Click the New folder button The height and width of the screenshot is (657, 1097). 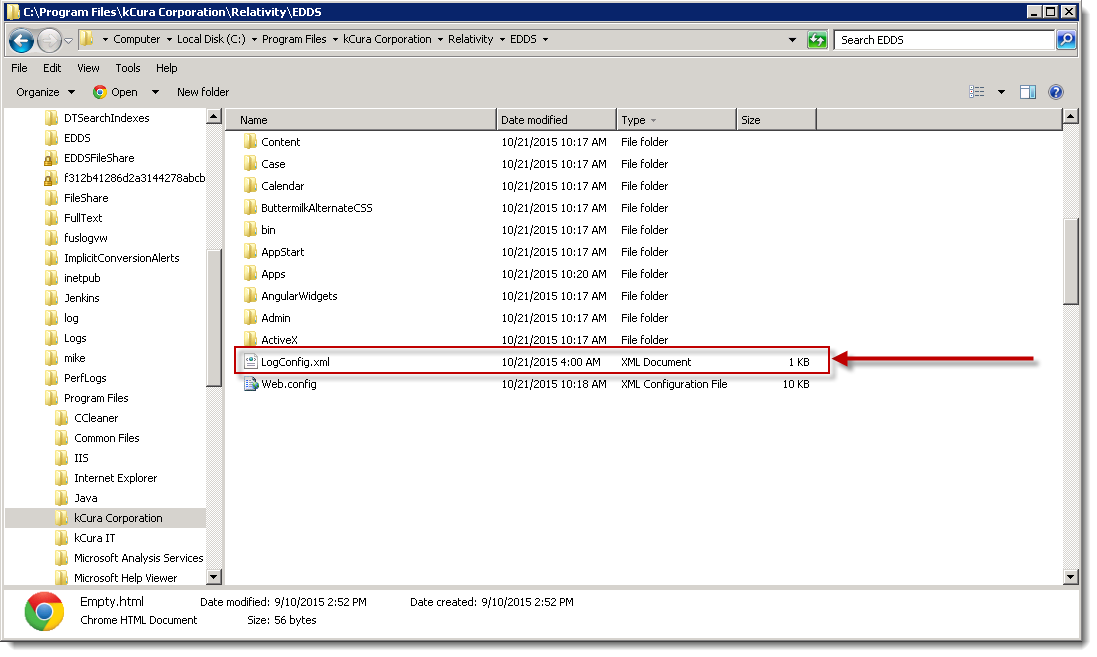pyautogui.click(x=203, y=92)
